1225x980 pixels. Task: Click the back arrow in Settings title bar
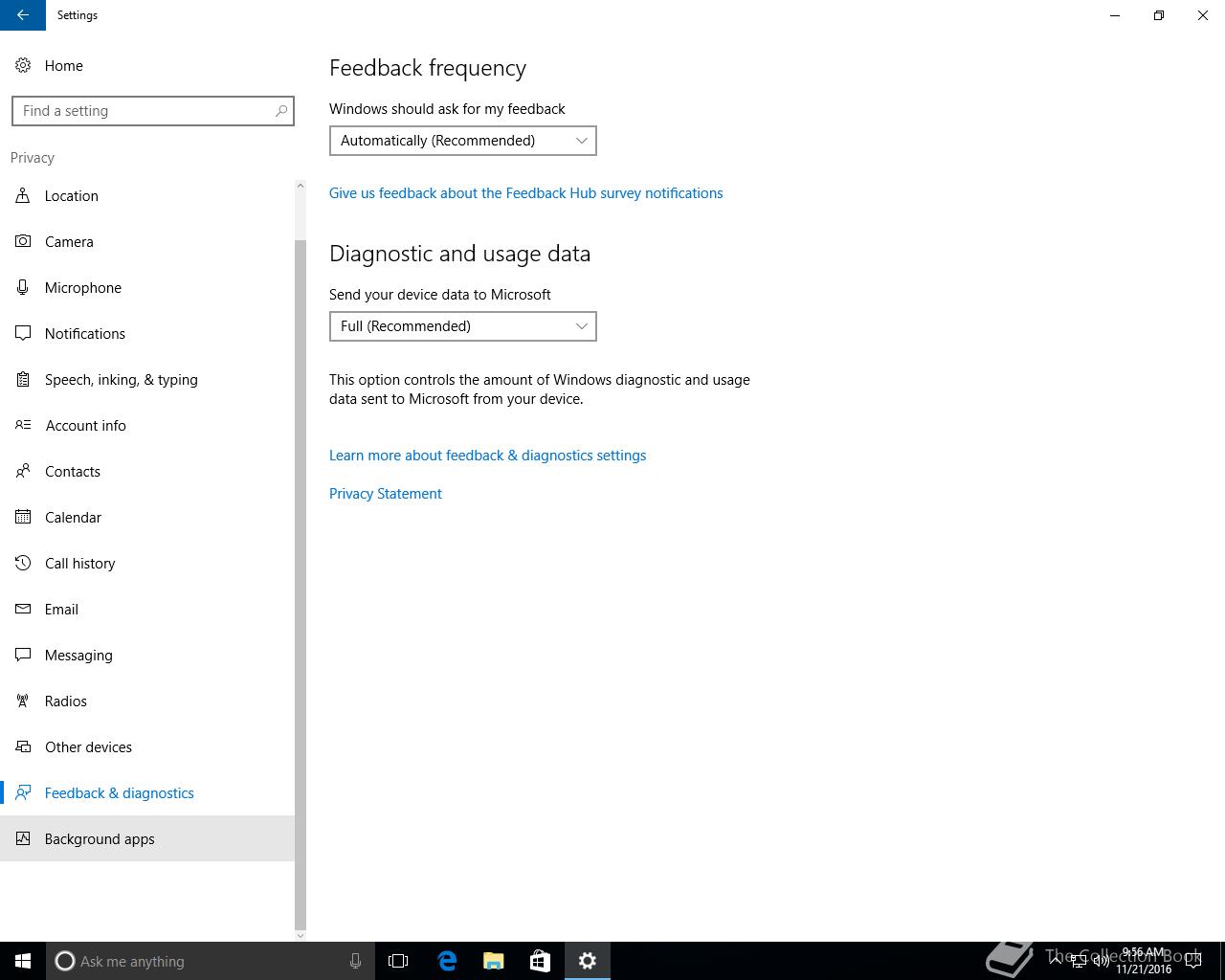[x=23, y=15]
